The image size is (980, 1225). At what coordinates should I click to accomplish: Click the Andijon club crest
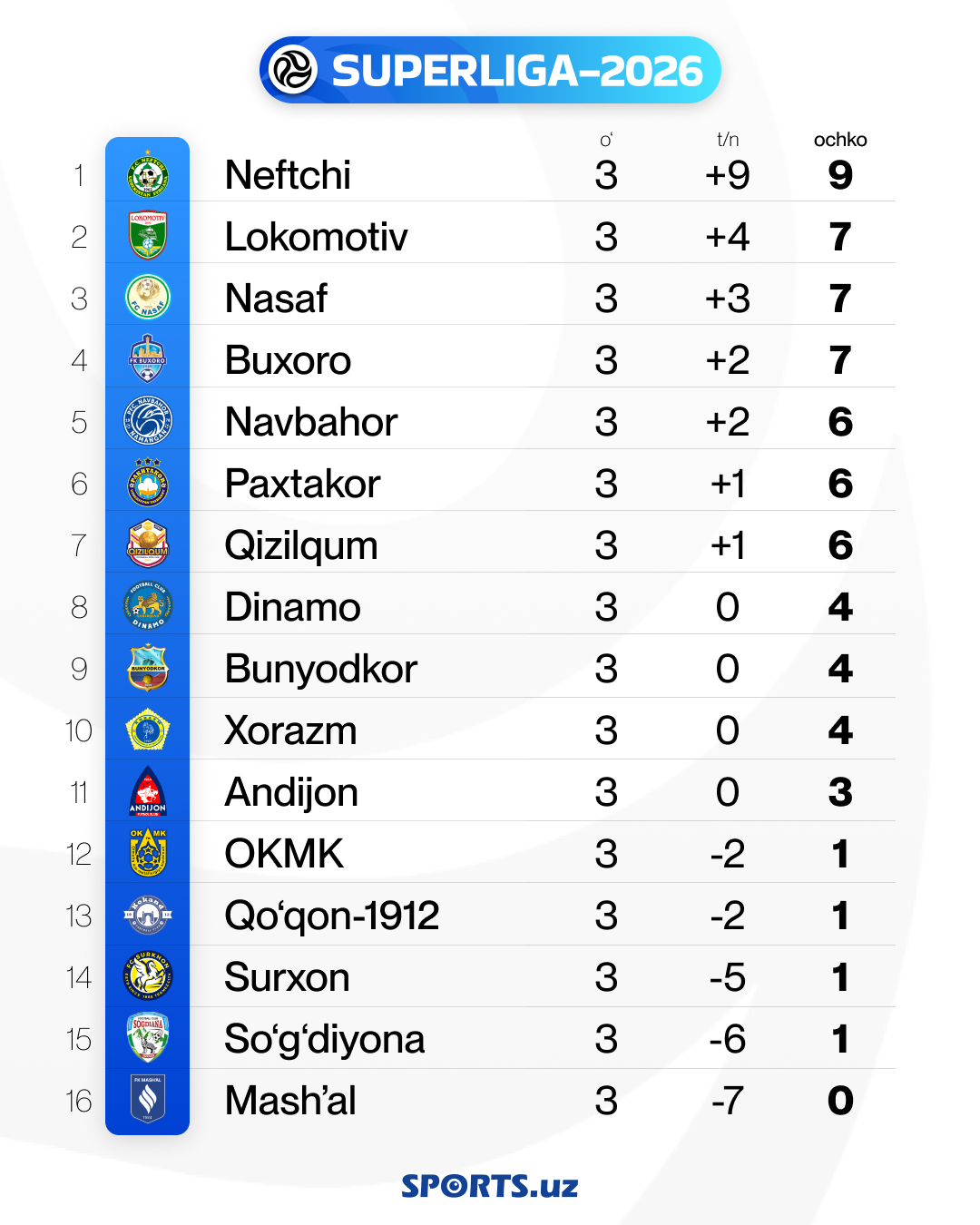(147, 791)
